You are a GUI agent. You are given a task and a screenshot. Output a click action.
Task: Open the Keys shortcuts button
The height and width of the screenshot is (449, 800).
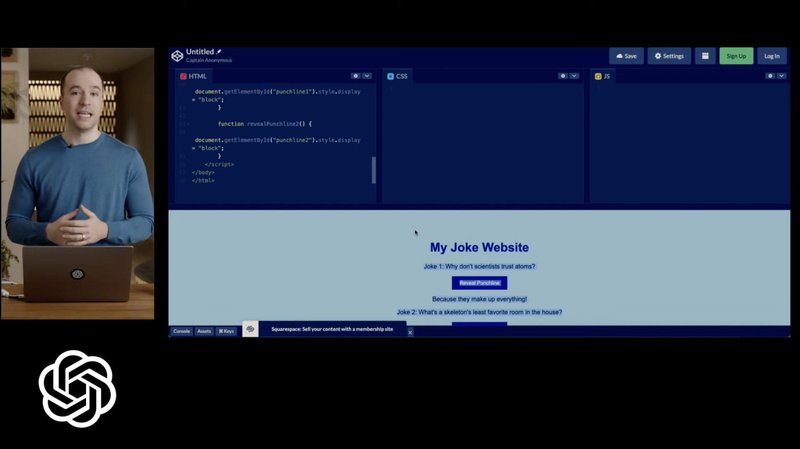(226, 331)
